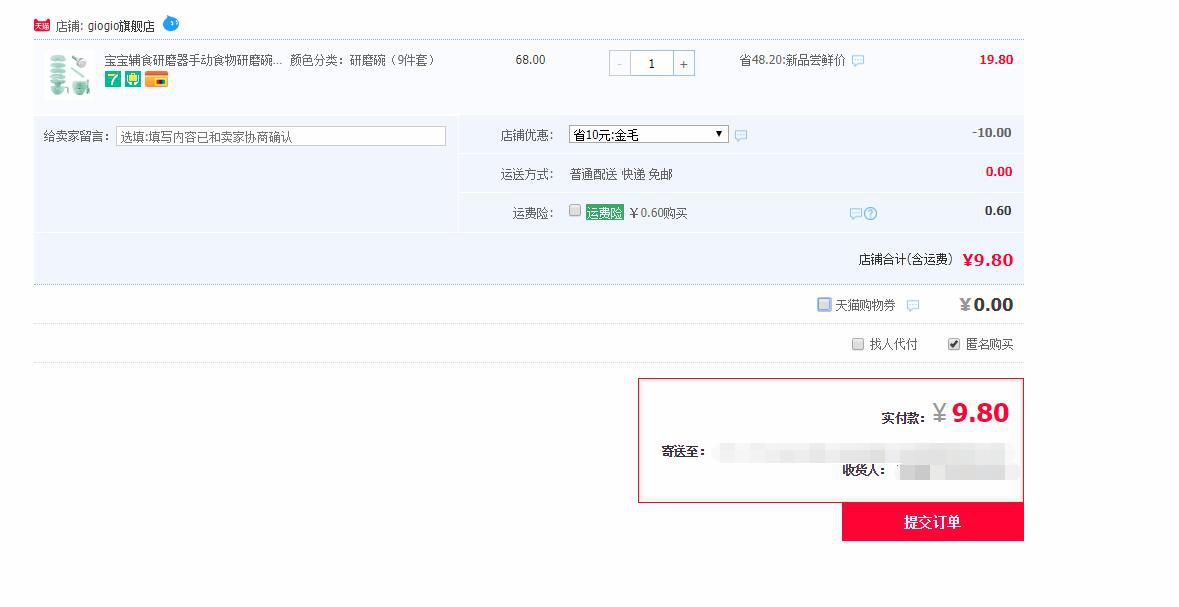Click the comment bubble next to store discount dropdown
Viewport: 1179px width, 607px height.
pyautogui.click(x=741, y=135)
